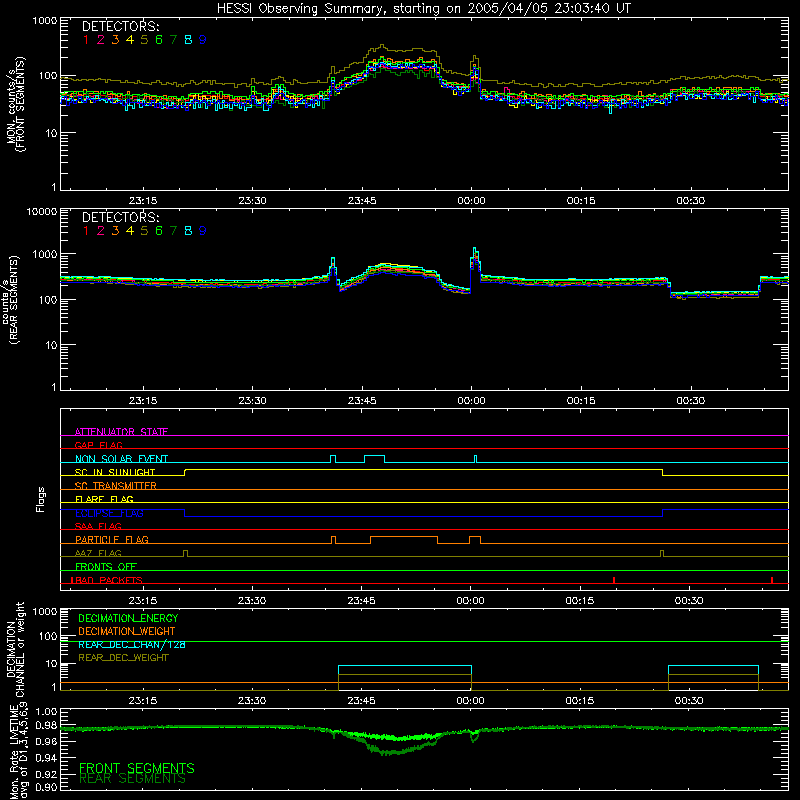Click the 0.94 value on livetime axis
The width and height of the screenshot is (800, 800).
[x=46, y=758]
